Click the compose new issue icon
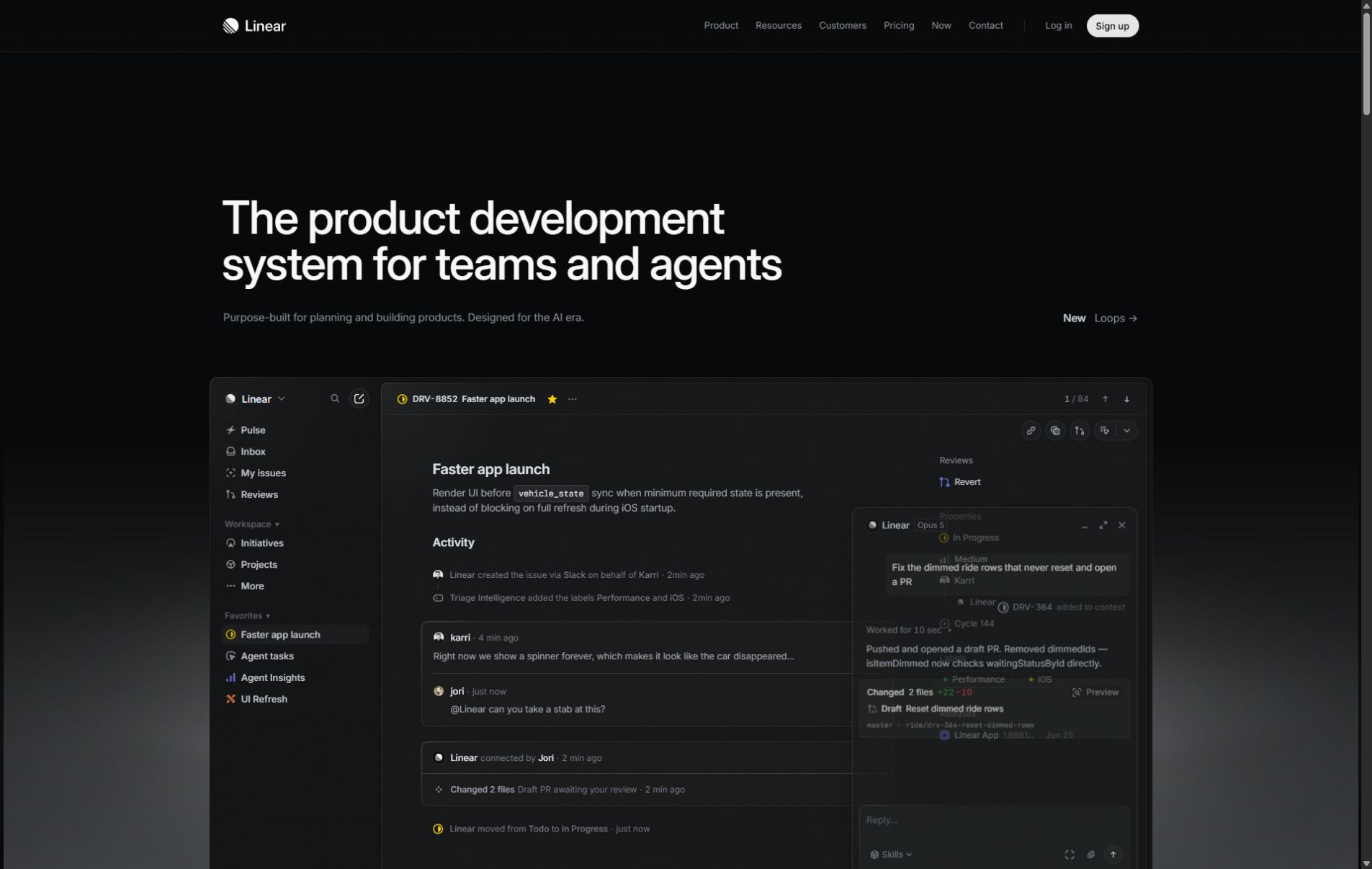 coord(359,398)
